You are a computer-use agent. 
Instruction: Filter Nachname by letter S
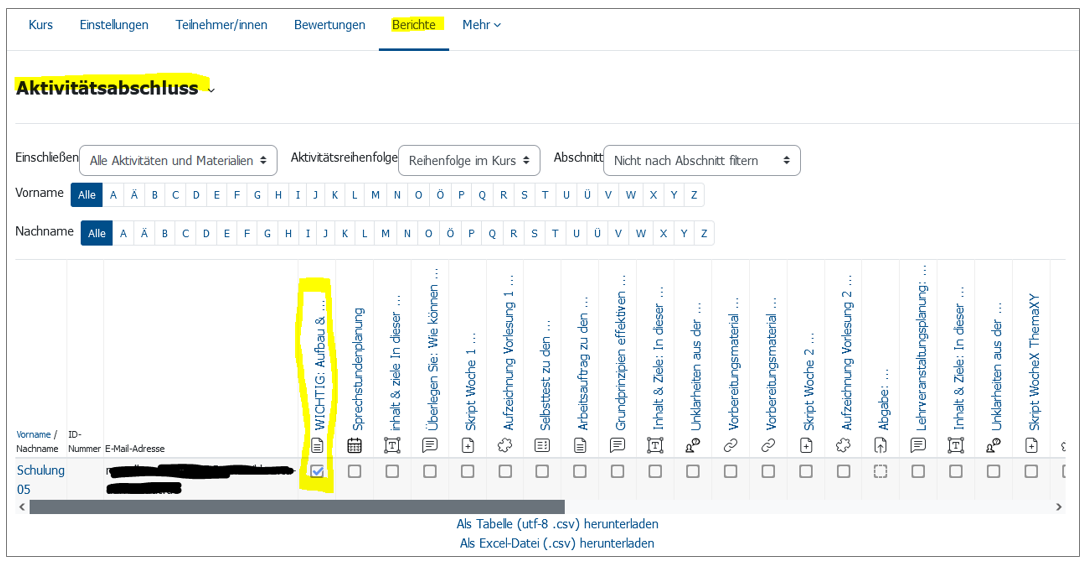coord(534,233)
